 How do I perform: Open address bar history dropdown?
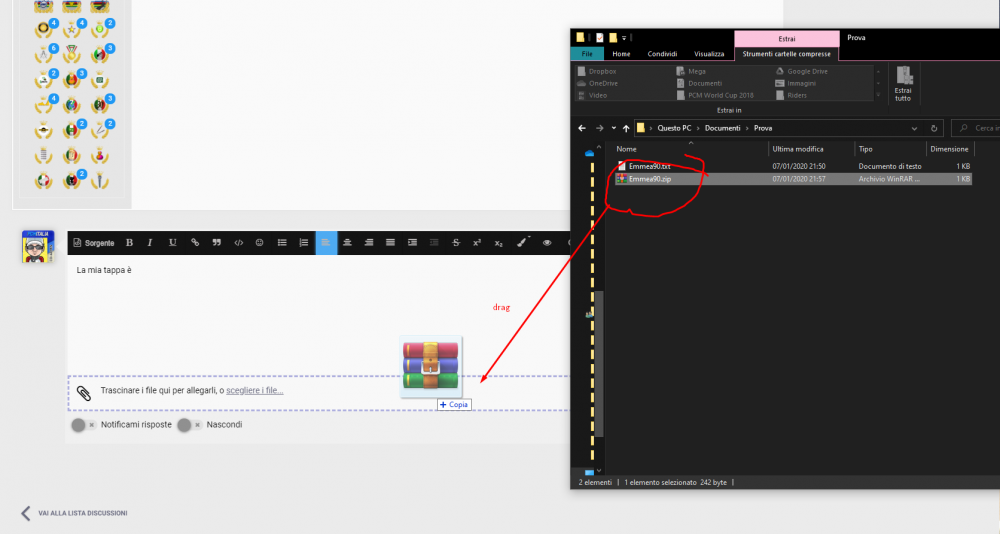click(x=914, y=128)
